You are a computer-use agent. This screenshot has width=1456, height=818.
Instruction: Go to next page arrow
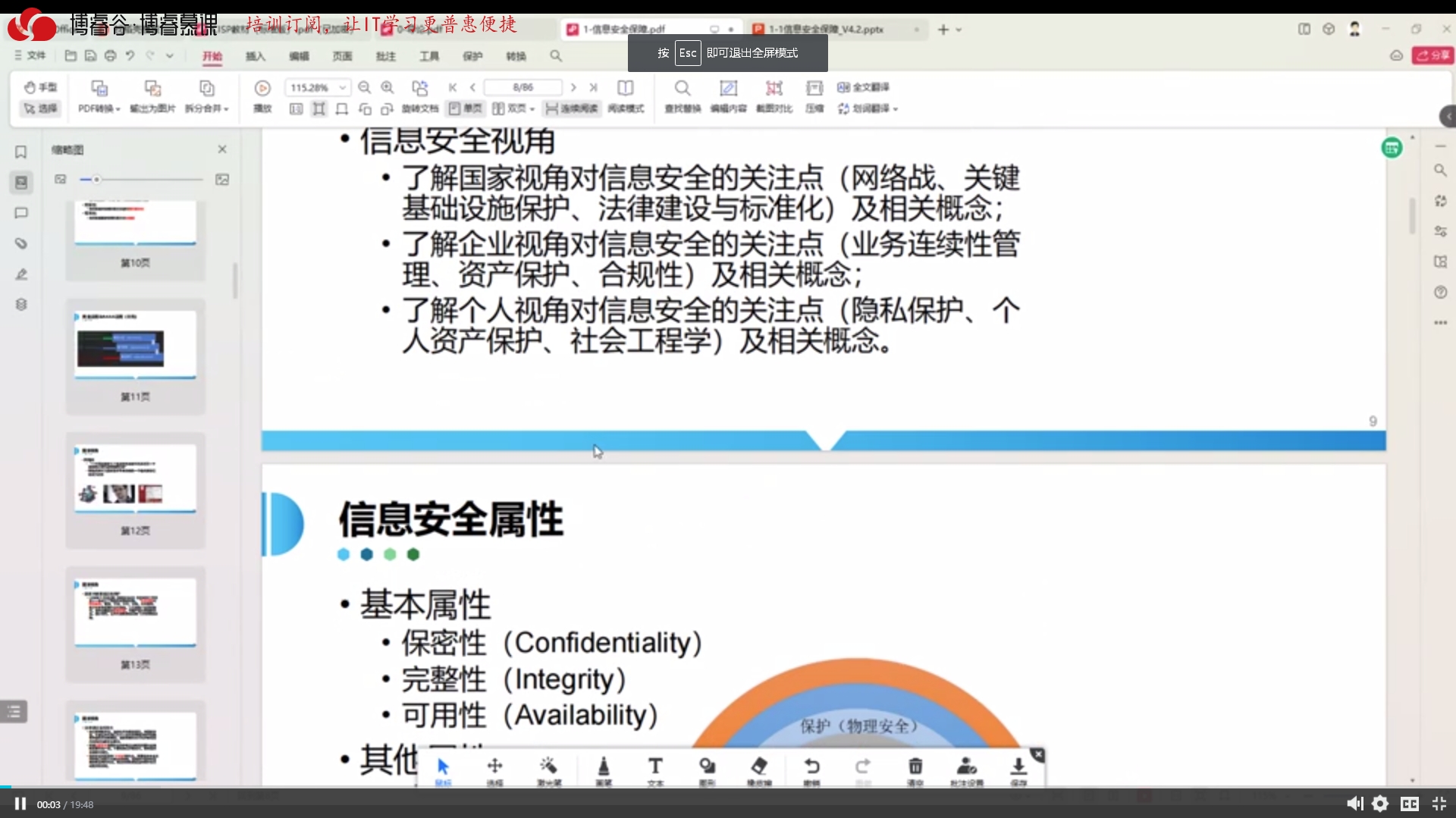click(x=573, y=87)
